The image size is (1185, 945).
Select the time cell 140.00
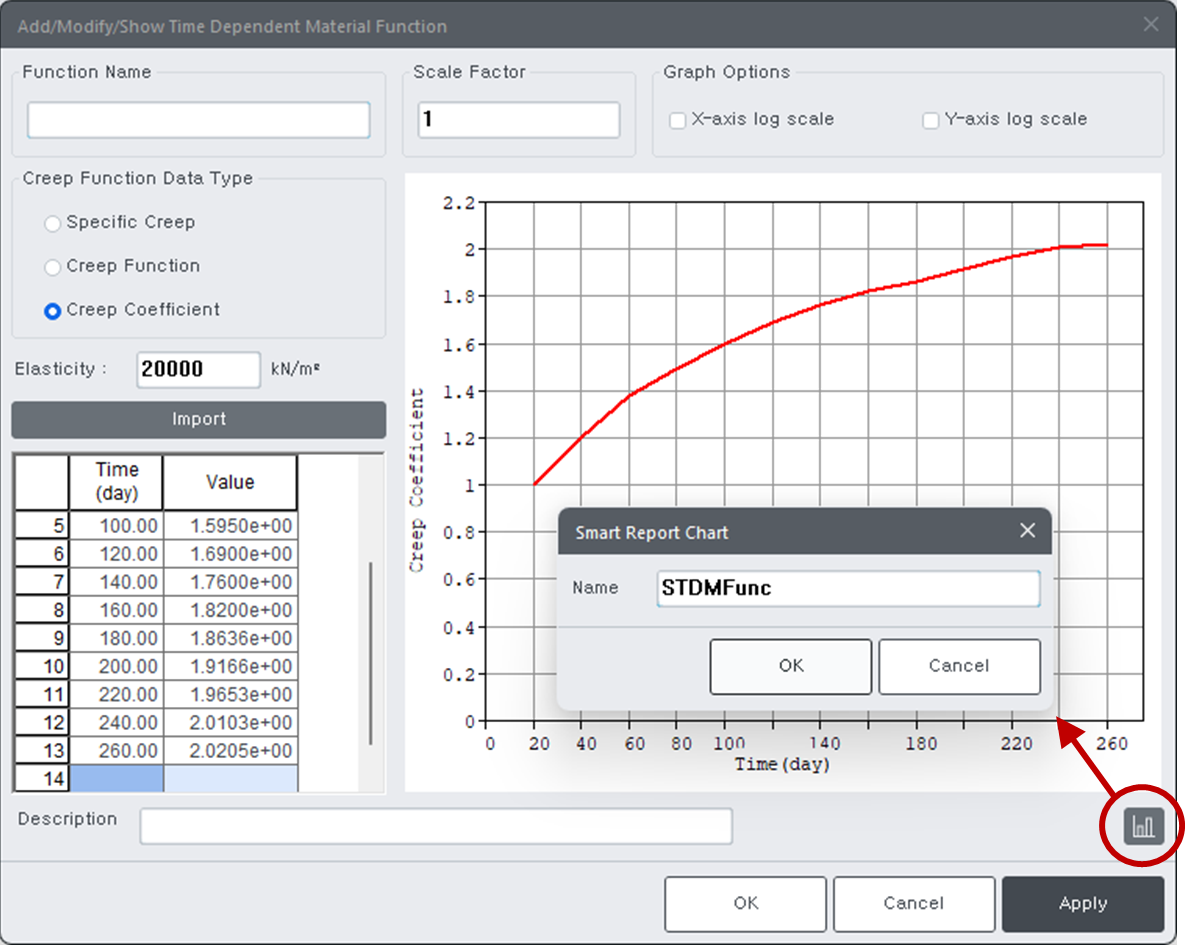[116, 581]
